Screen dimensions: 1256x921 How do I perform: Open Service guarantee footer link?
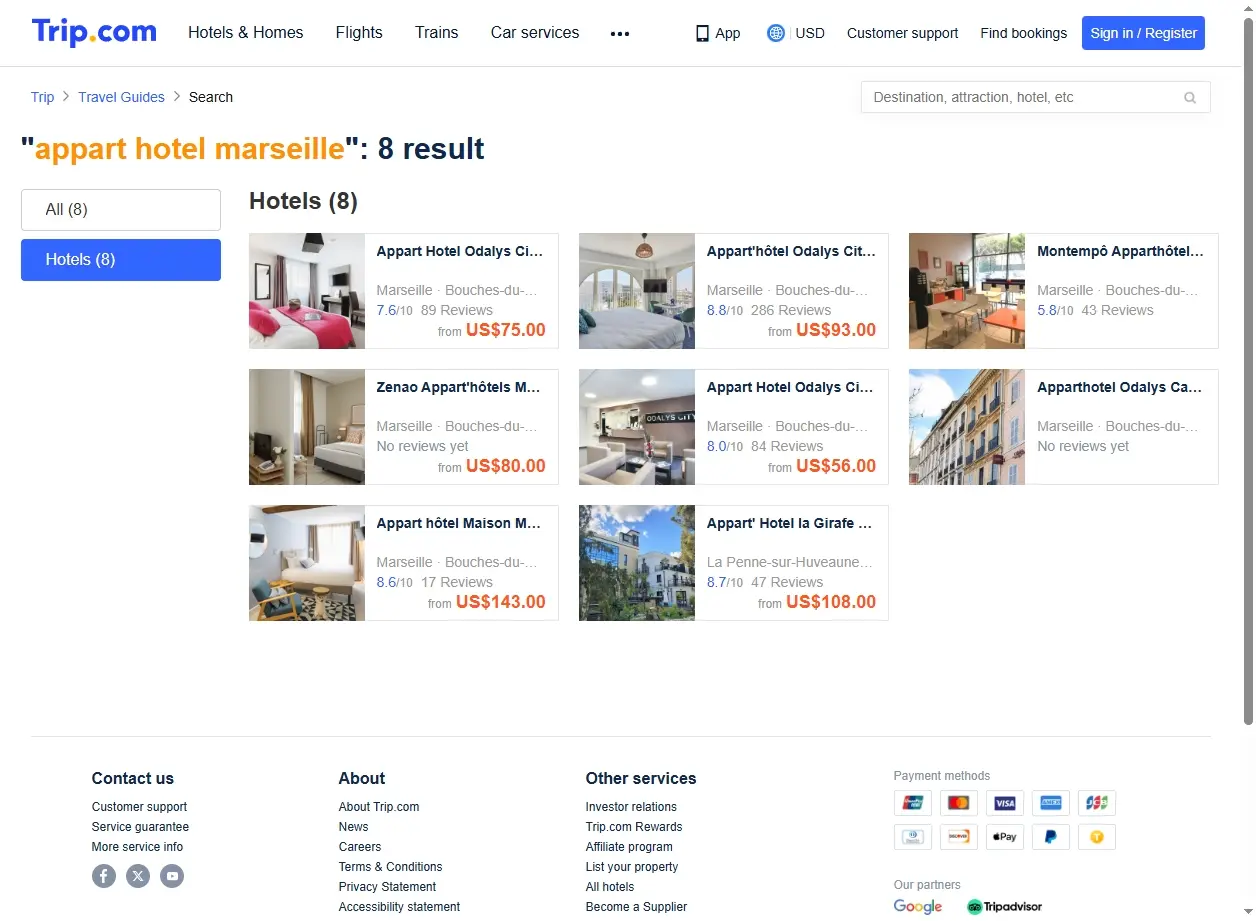click(140, 827)
